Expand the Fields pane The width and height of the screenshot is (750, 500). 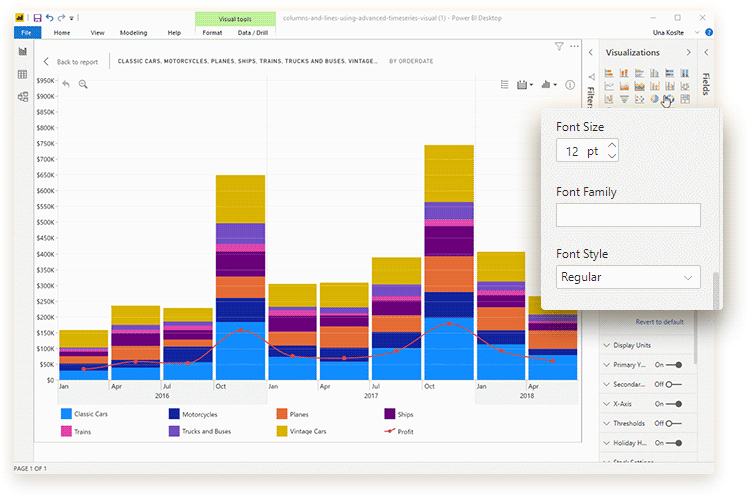point(706,52)
